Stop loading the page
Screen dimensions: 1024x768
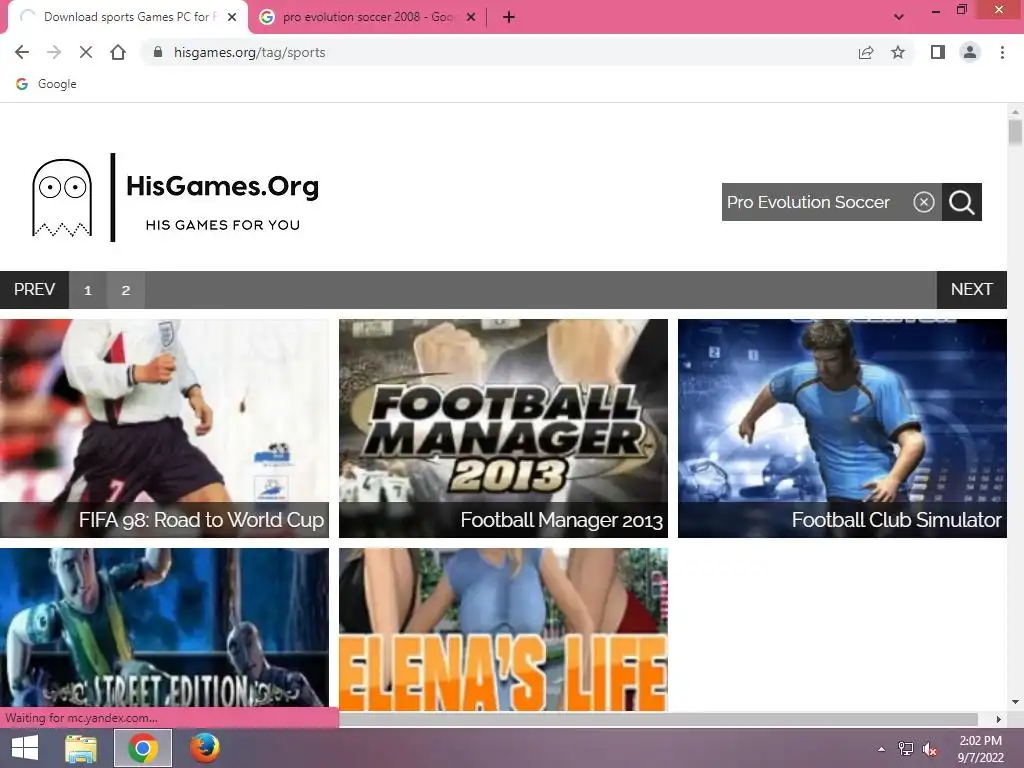[86, 52]
